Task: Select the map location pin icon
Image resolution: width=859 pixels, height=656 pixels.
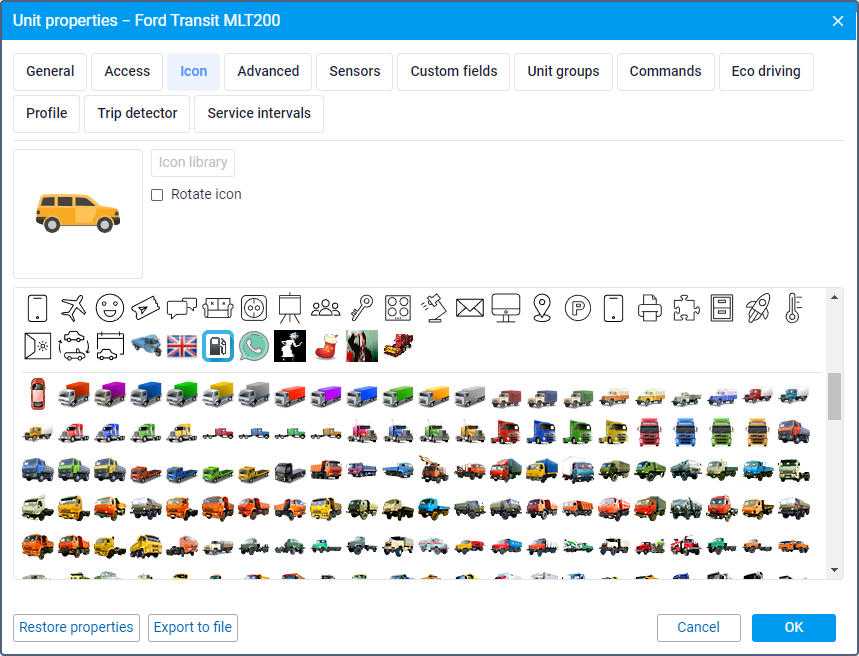Action: pyautogui.click(x=542, y=307)
